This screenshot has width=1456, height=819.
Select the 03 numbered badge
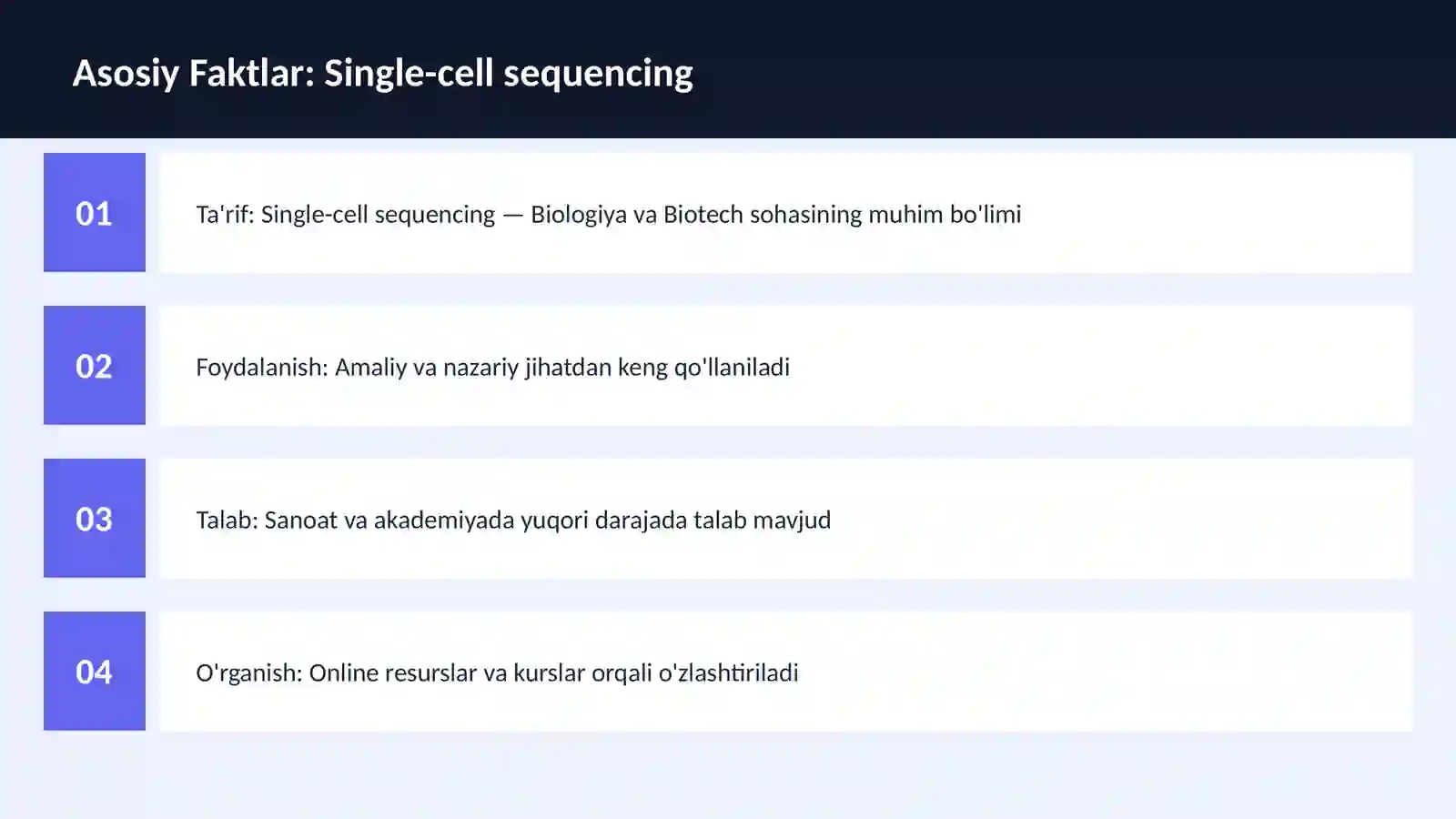point(95,518)
